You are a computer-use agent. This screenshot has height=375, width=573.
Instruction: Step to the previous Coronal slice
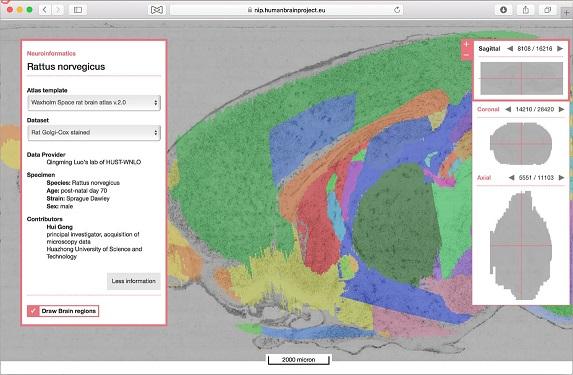pyautogui.click(x=508, y=109)
